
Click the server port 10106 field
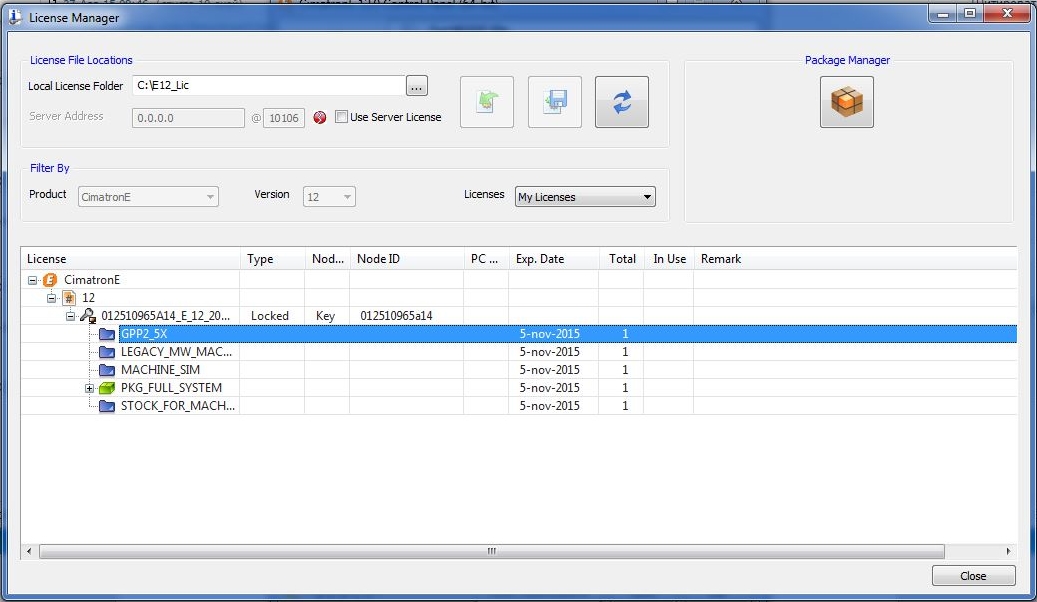pos(284,118)
